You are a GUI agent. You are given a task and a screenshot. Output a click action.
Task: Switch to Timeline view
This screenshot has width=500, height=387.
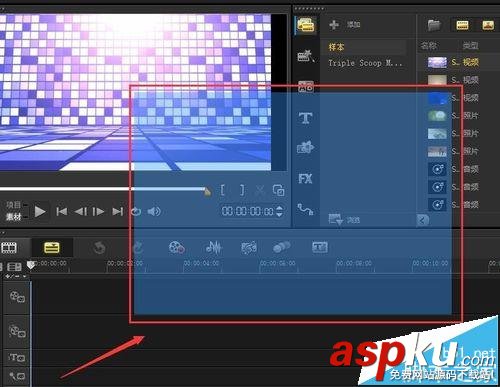52,248
